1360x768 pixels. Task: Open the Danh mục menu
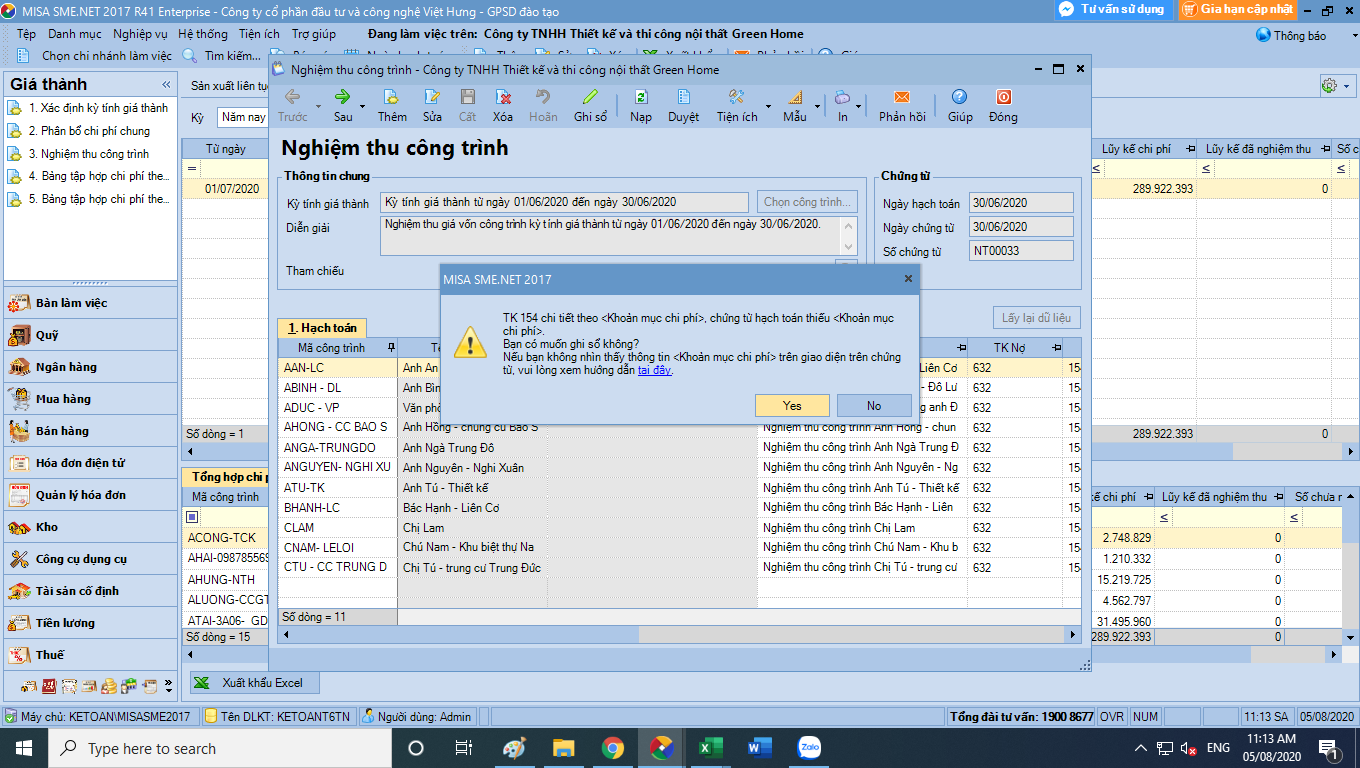pos(74,34)
